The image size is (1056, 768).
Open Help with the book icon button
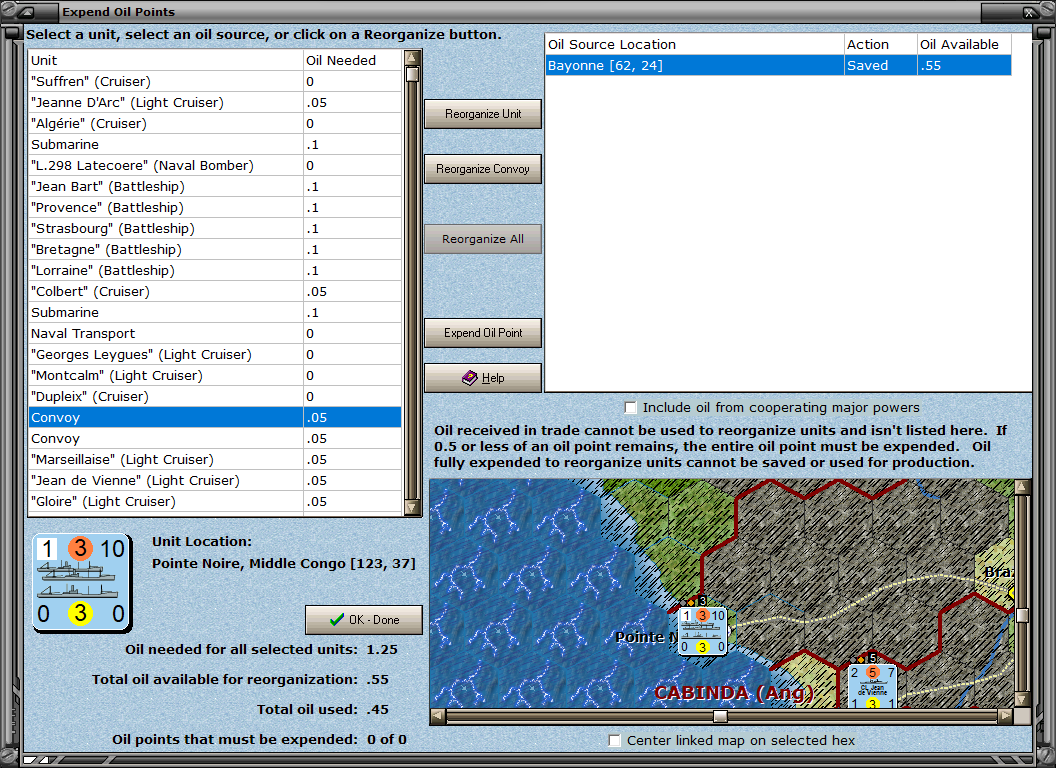point(483,378)
